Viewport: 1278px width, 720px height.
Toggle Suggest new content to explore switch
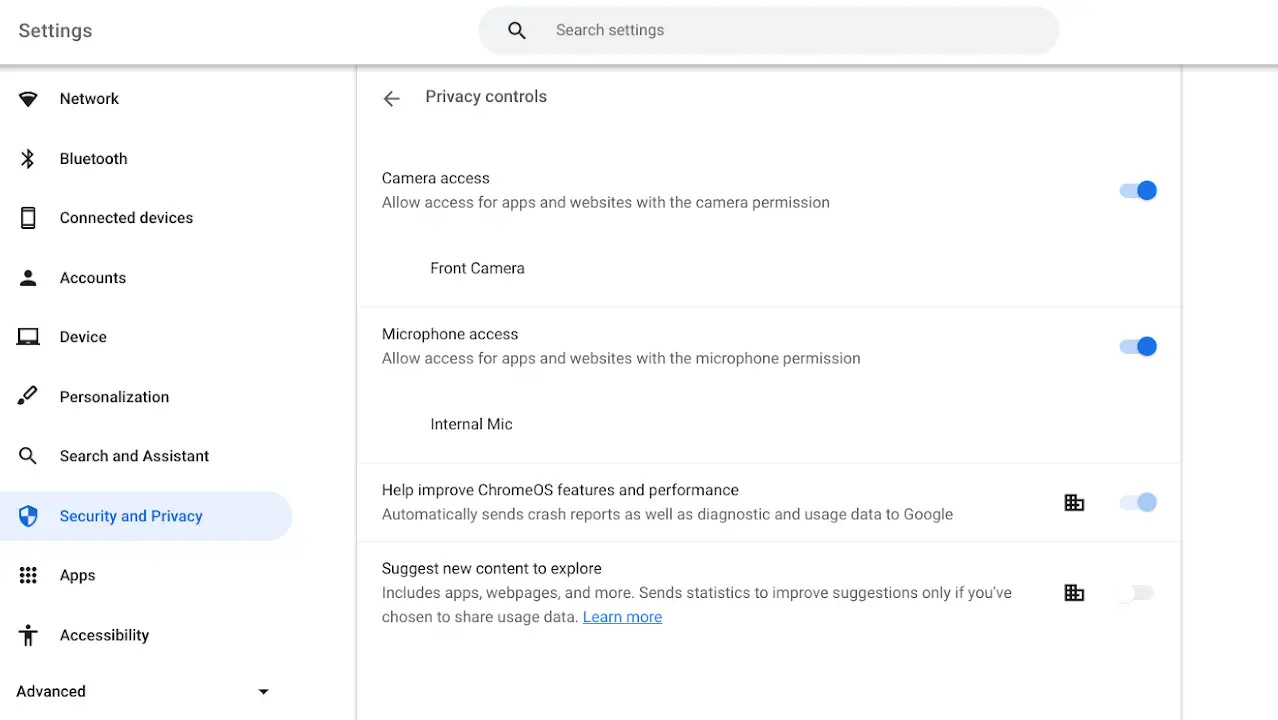pyautogui.click(x=1136, y=593)
